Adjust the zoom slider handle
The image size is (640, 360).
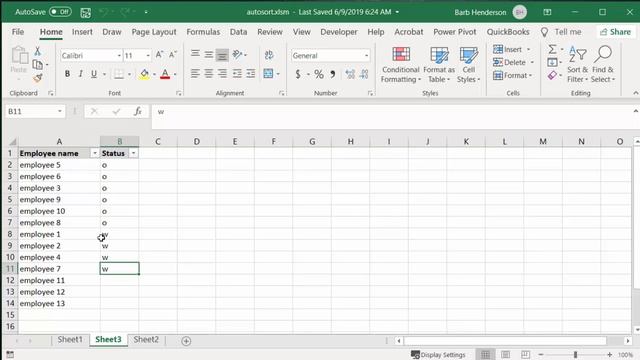pyautogui.click(x=576, y=355)
